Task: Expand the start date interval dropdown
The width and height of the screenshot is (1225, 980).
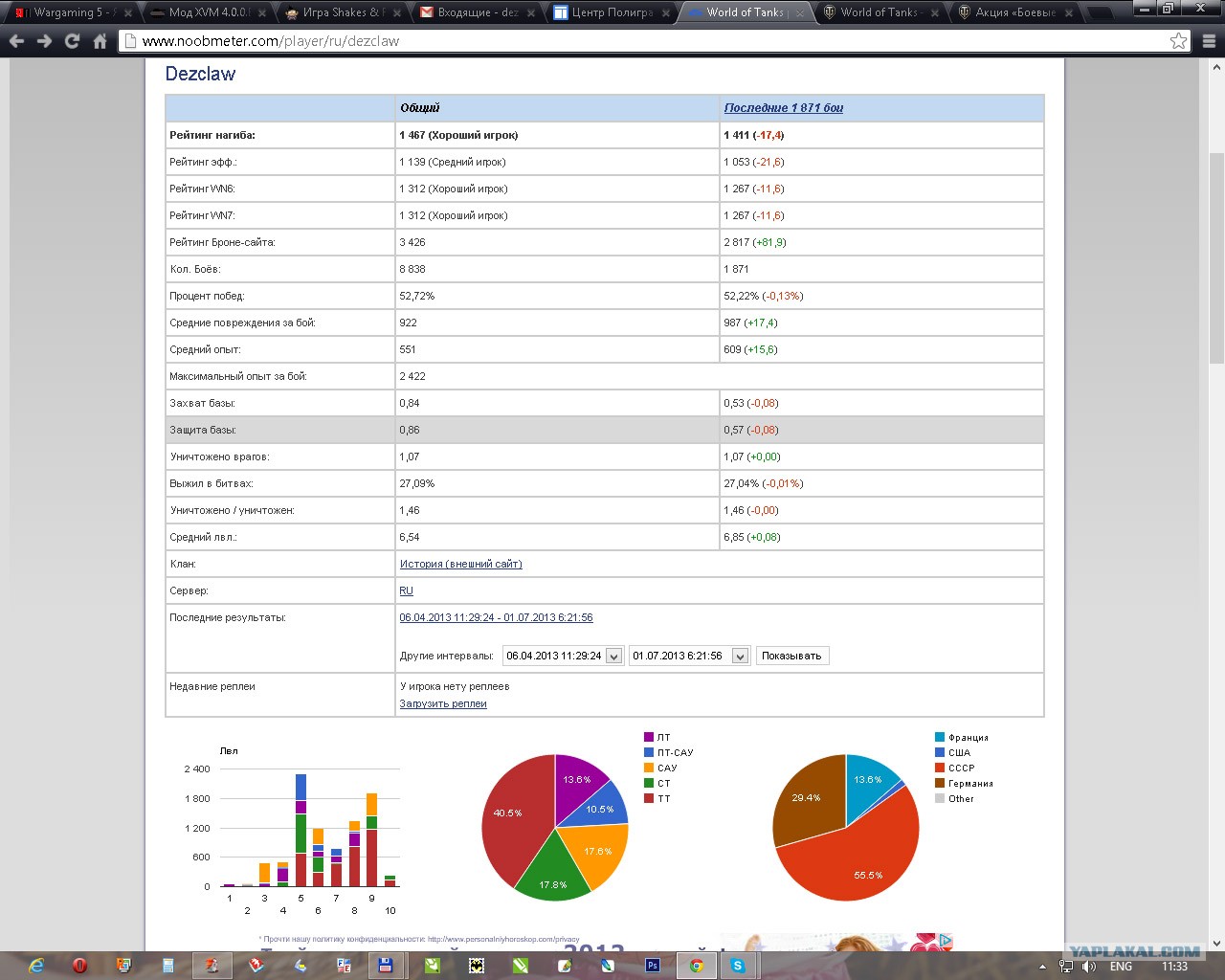Action: coord(613,656)
